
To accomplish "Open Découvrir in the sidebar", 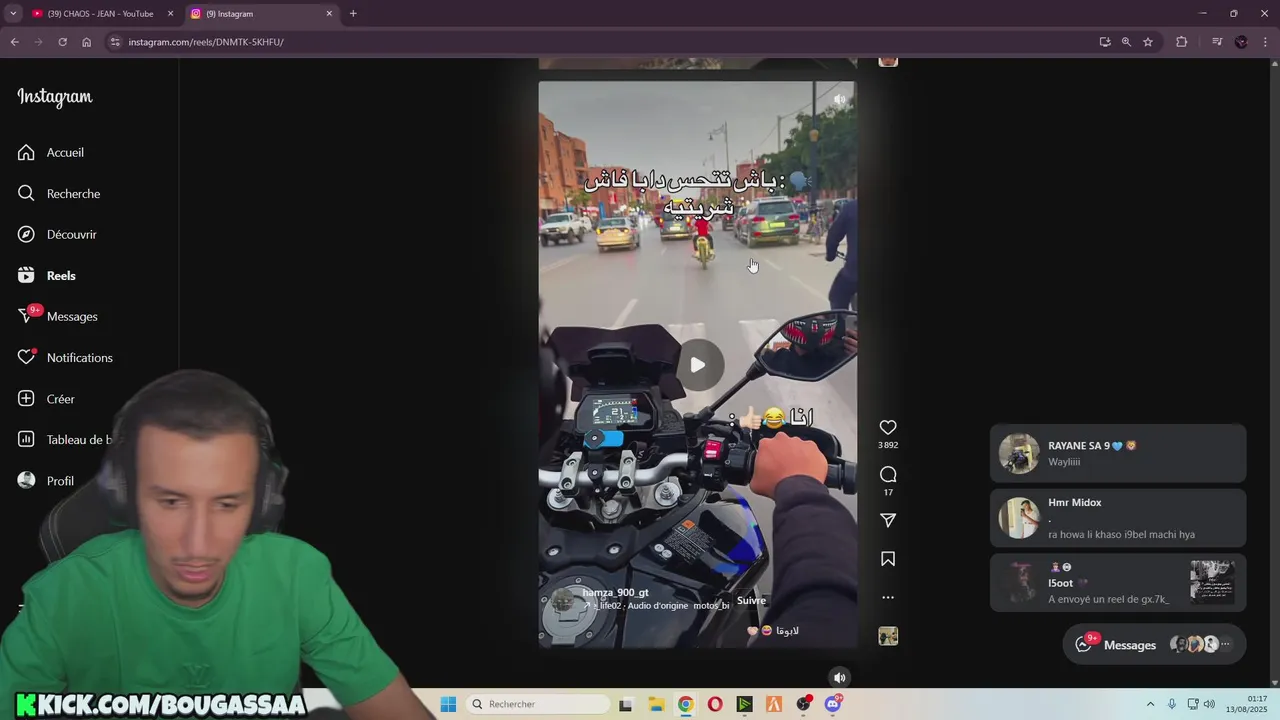I will point(71,234).
